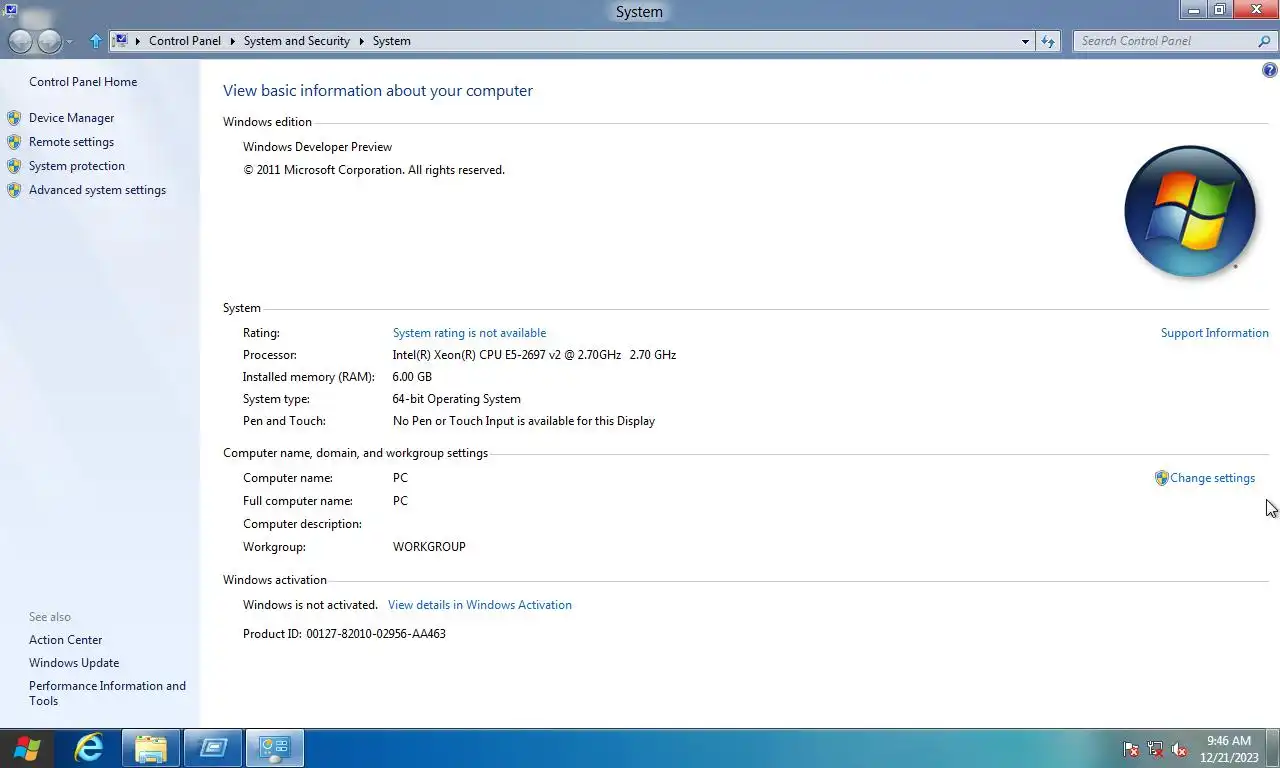Click the network status tray icon
Screen dimensions: 1280x768
coord(1155,749)
